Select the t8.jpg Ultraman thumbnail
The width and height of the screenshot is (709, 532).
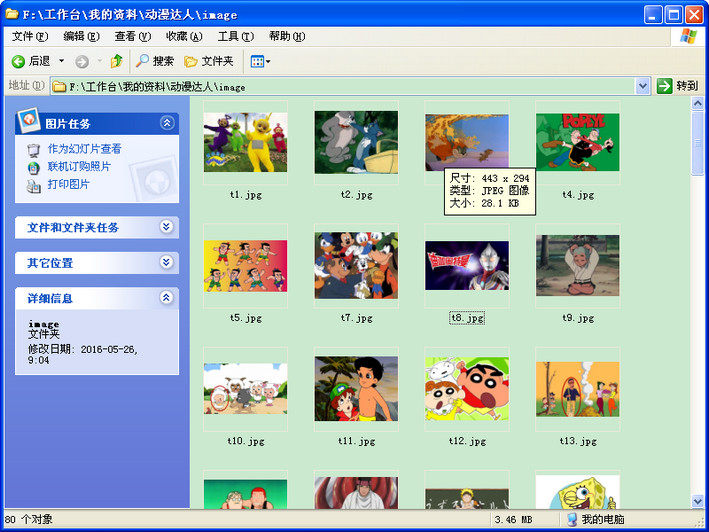pos(467,266)
